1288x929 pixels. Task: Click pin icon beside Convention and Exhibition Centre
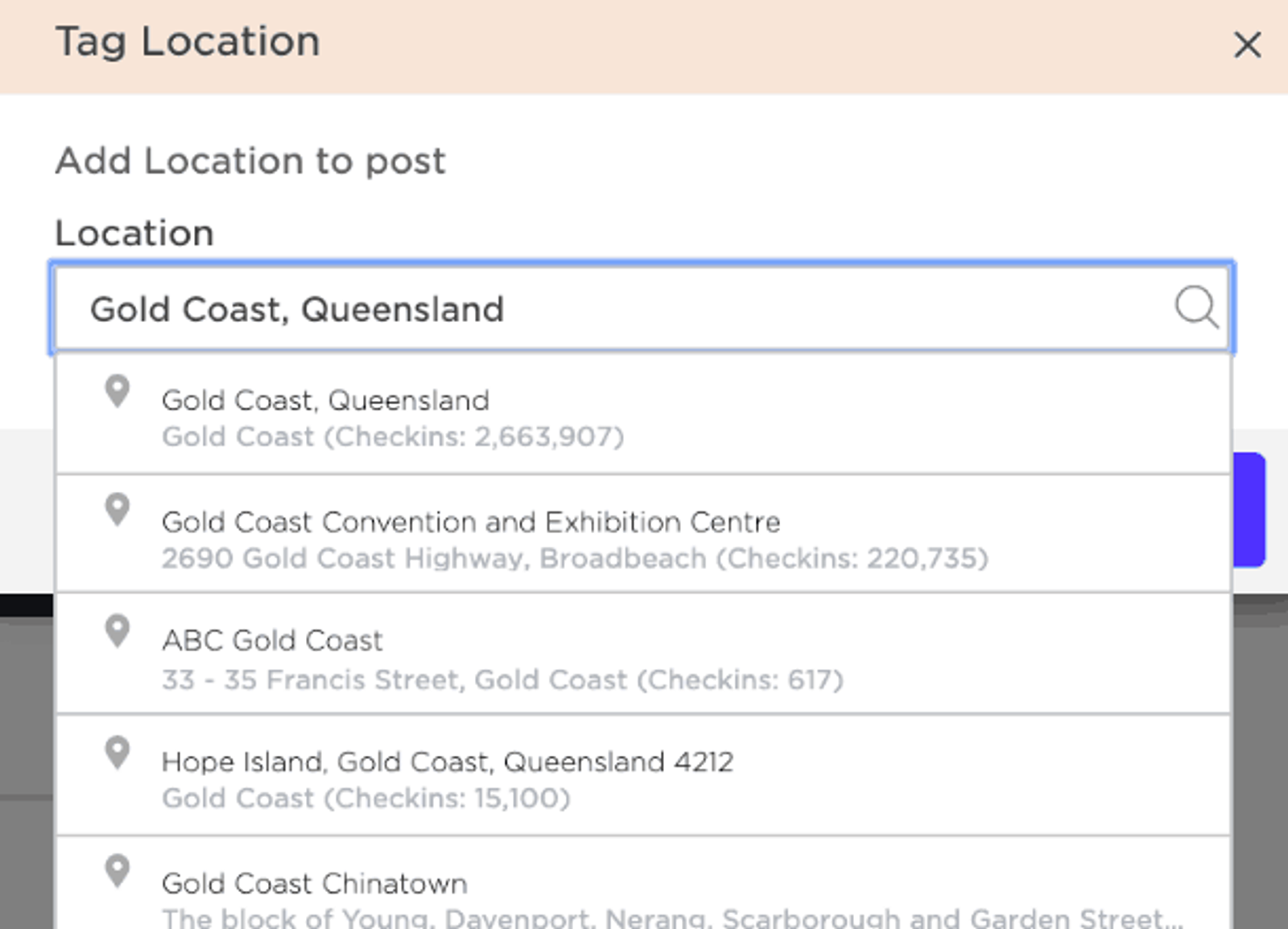tap(118, 510)
